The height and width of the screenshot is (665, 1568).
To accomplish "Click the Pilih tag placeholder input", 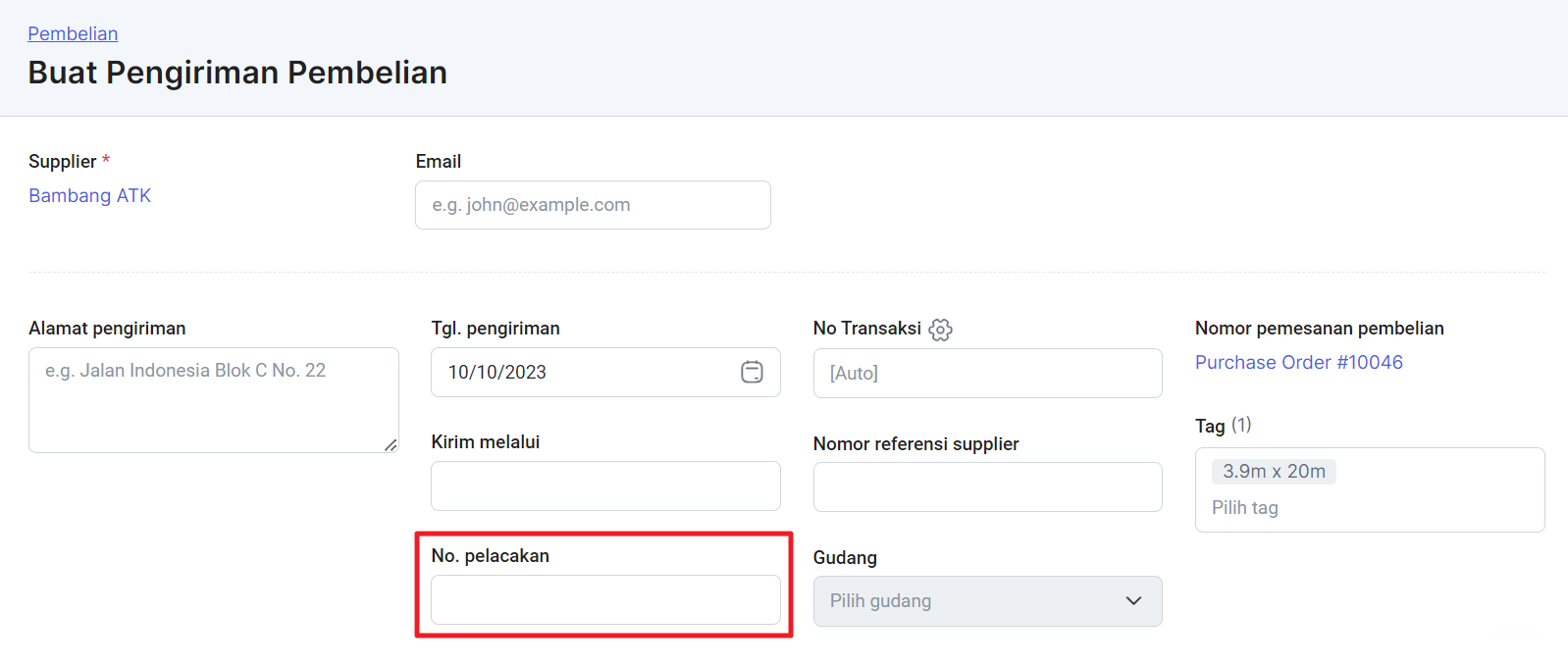I will tap(1245, 507).
